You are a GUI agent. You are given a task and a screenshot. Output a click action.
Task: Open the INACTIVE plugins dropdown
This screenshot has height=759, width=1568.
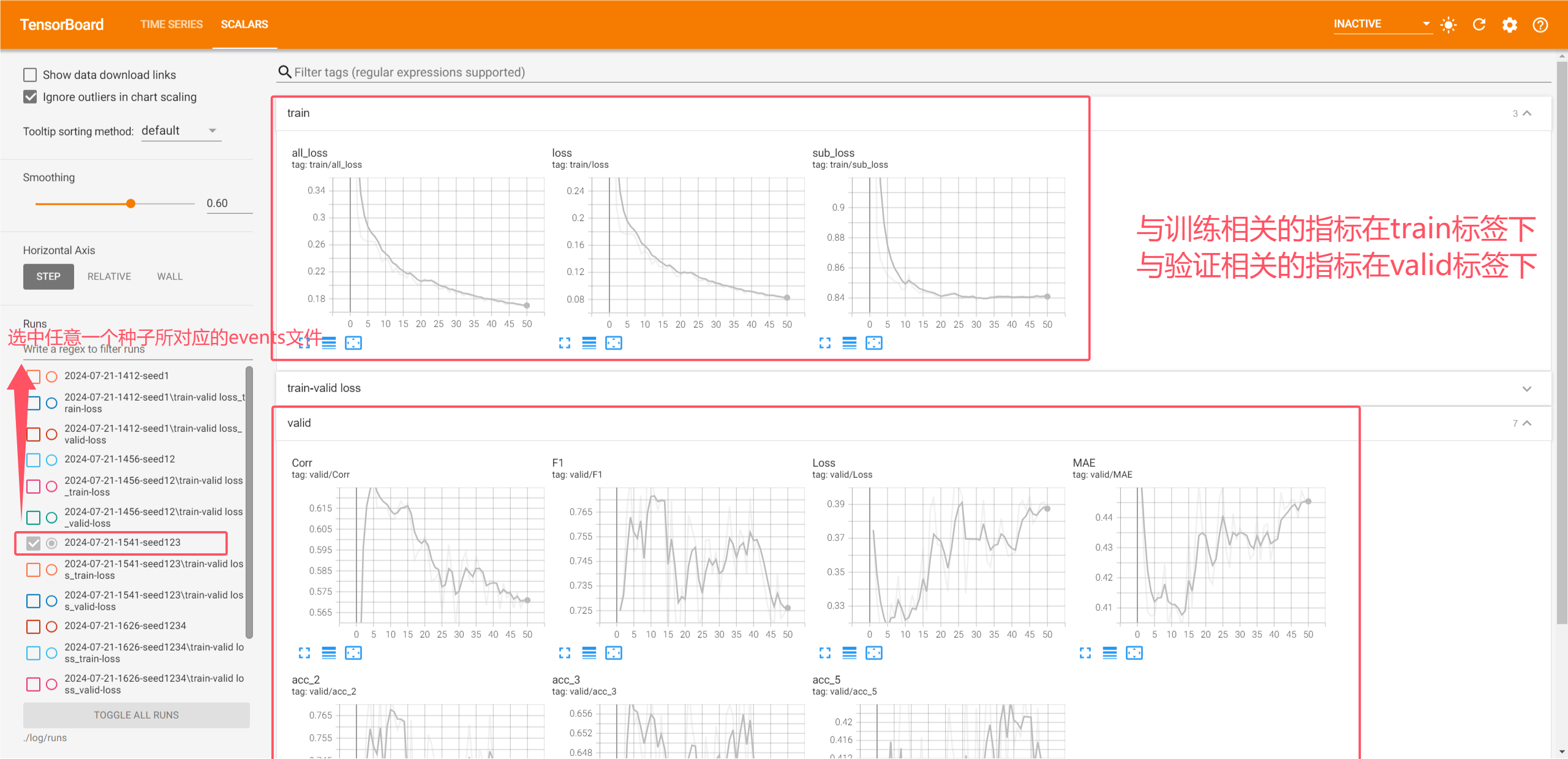(x=1382, y=24)
